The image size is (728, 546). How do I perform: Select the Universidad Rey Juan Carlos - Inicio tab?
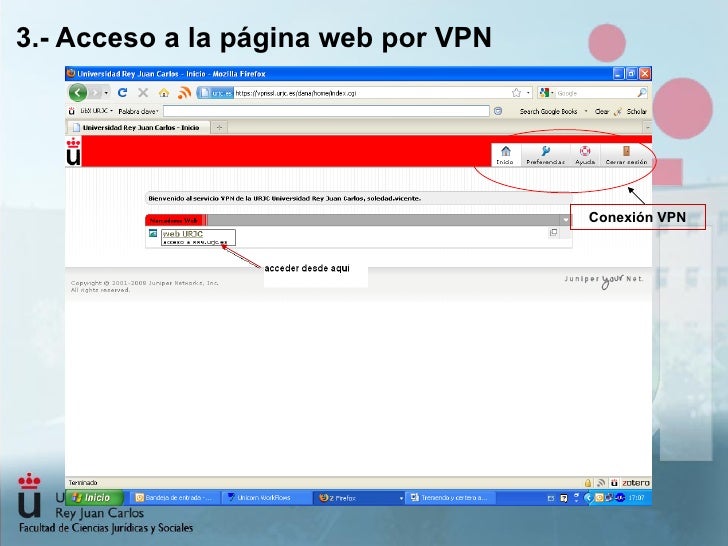138,127
